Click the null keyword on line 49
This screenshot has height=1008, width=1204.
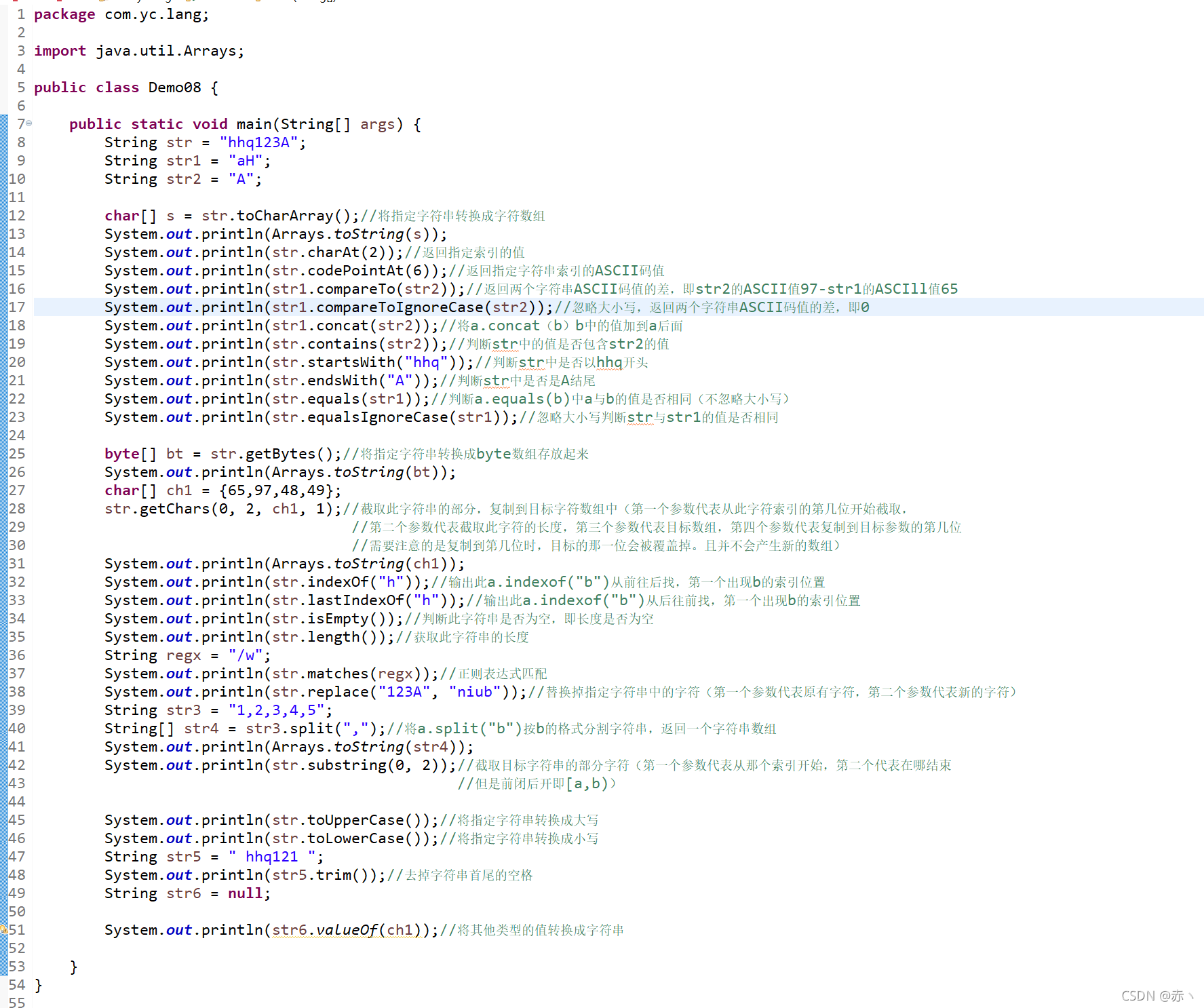245,893
